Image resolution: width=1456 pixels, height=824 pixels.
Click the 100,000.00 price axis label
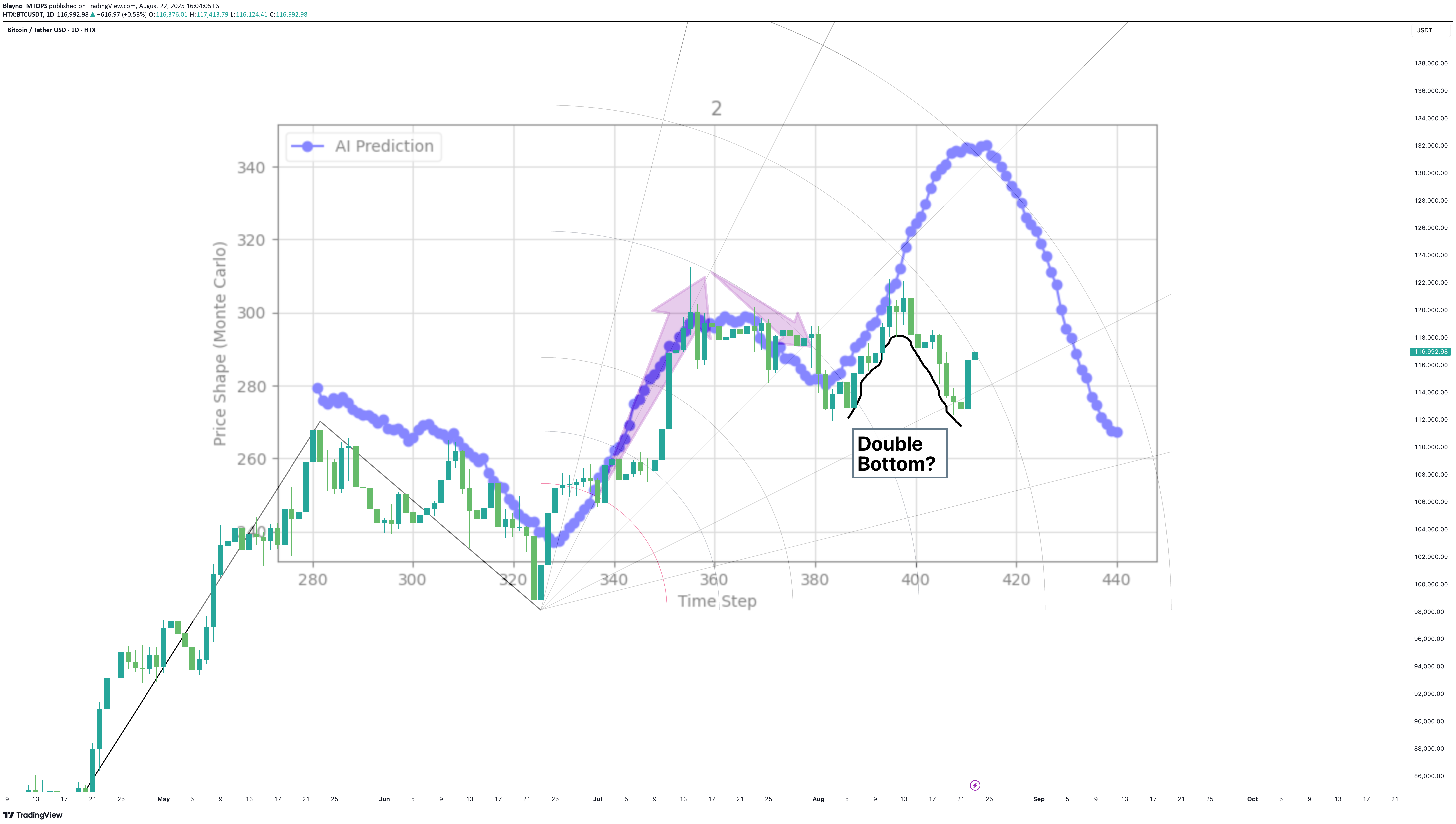tap(1431, 584)
